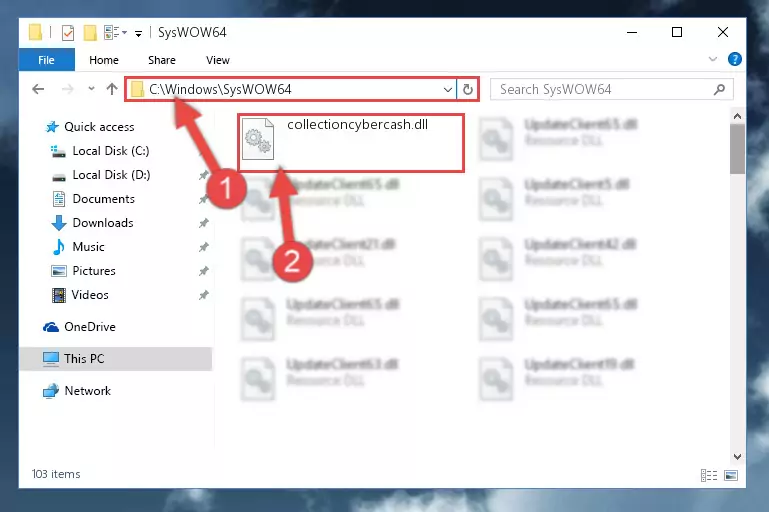Image resolution: width=769 pixels, height=512 pixels.
Task: Select Quick access in navigation pane
Action: pyautogui.click(x=99, y=127)
